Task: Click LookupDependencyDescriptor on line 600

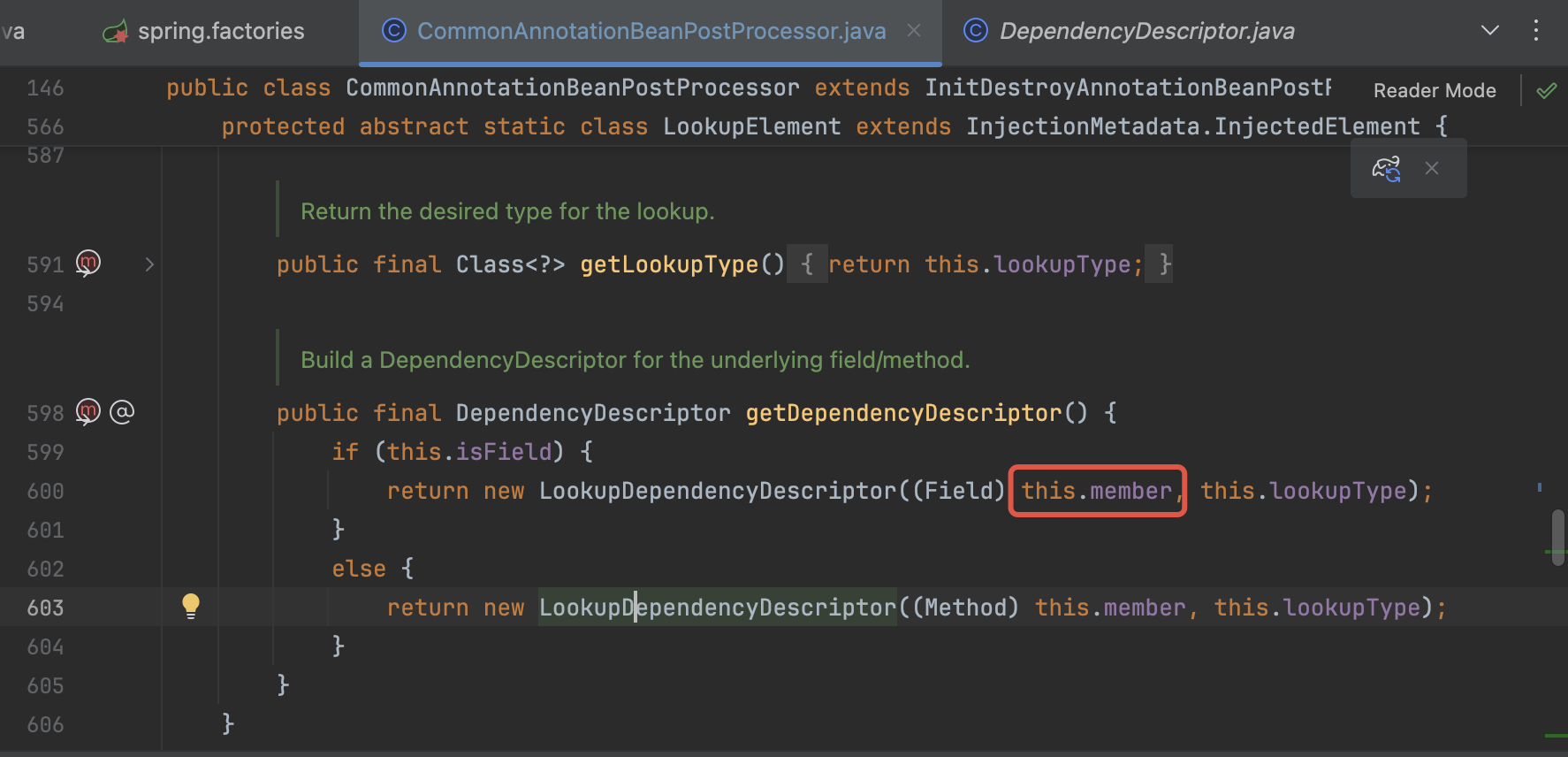Action: [718, 491]
